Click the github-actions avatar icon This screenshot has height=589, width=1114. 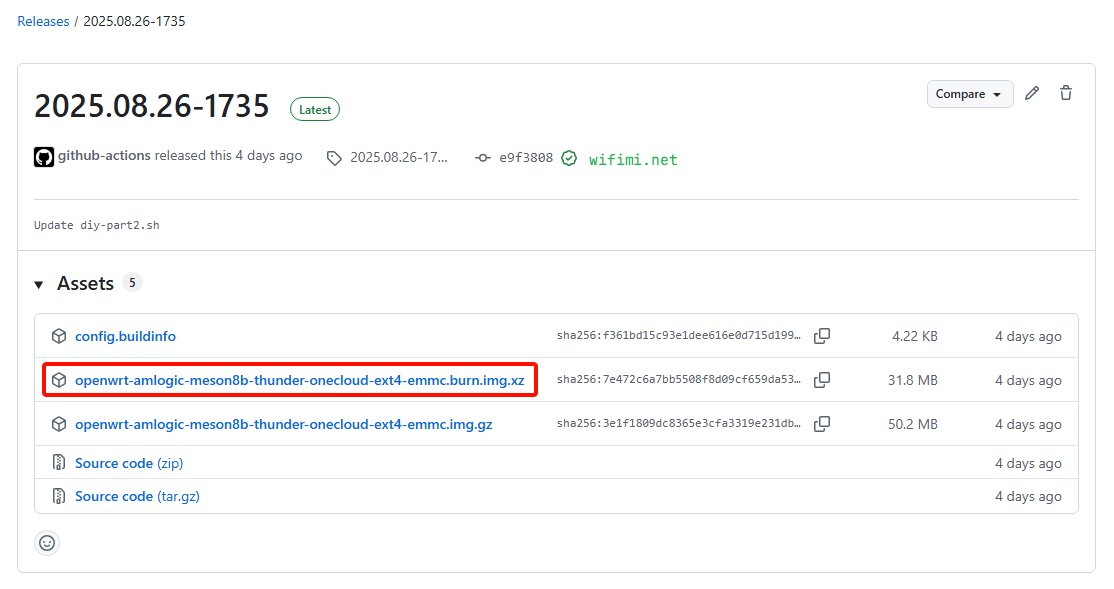tap(44, 157)
